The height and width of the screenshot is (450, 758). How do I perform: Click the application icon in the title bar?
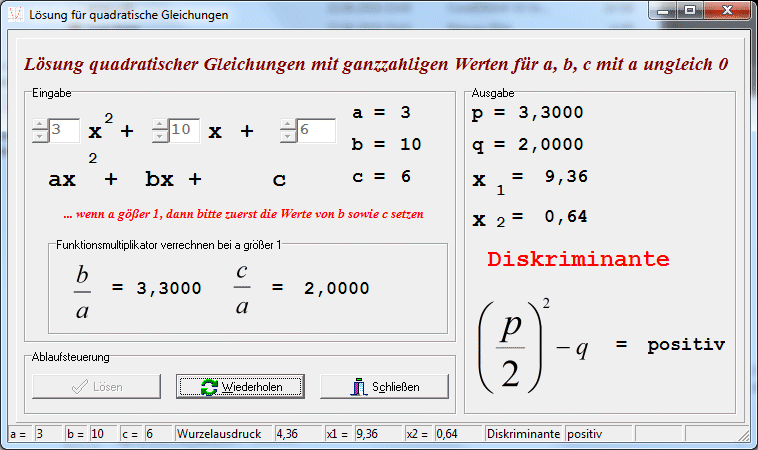click(x=15, y=15)
